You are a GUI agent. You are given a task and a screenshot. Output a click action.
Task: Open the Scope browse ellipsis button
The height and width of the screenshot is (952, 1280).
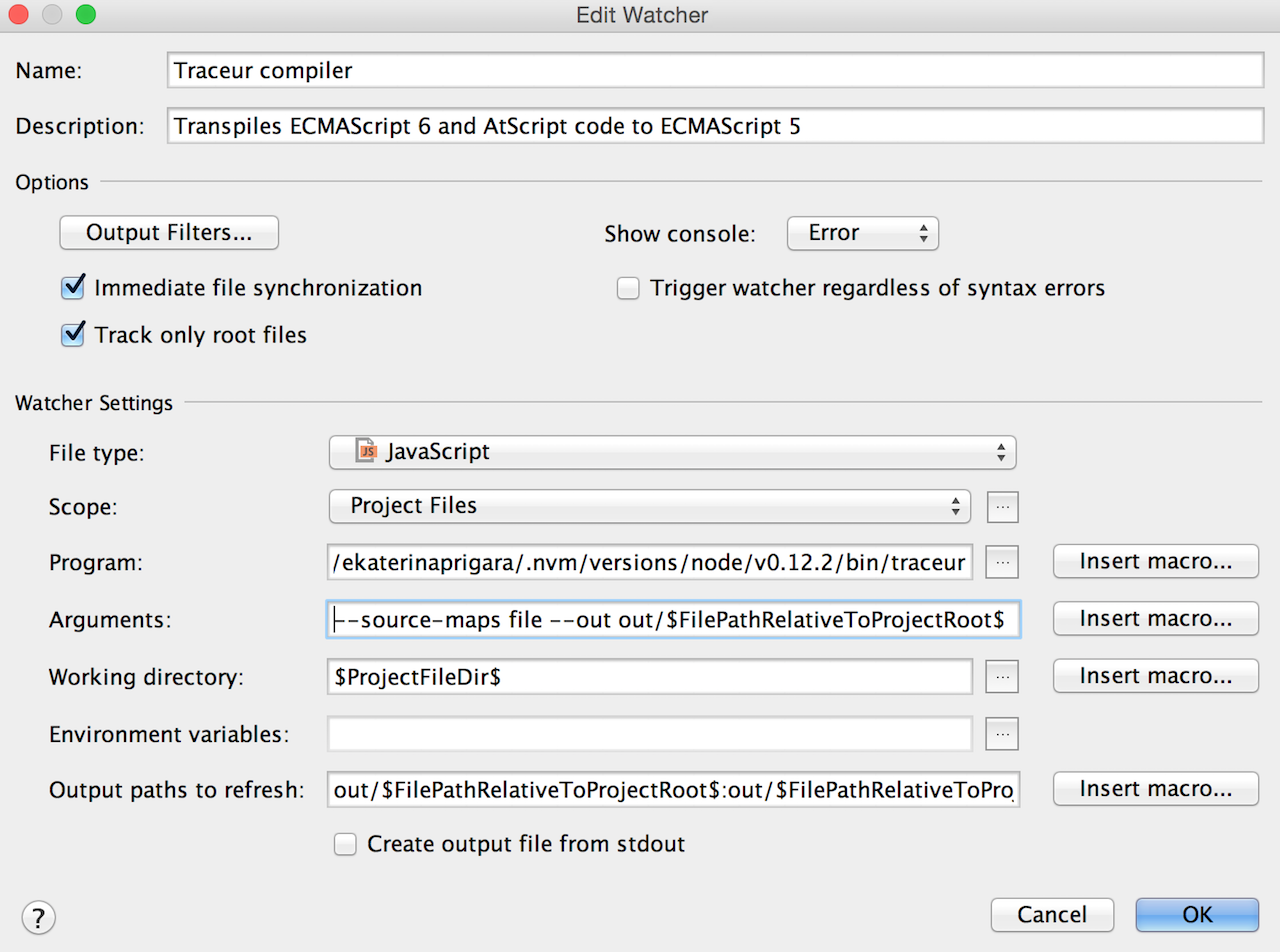click(x=1002, y=507)
